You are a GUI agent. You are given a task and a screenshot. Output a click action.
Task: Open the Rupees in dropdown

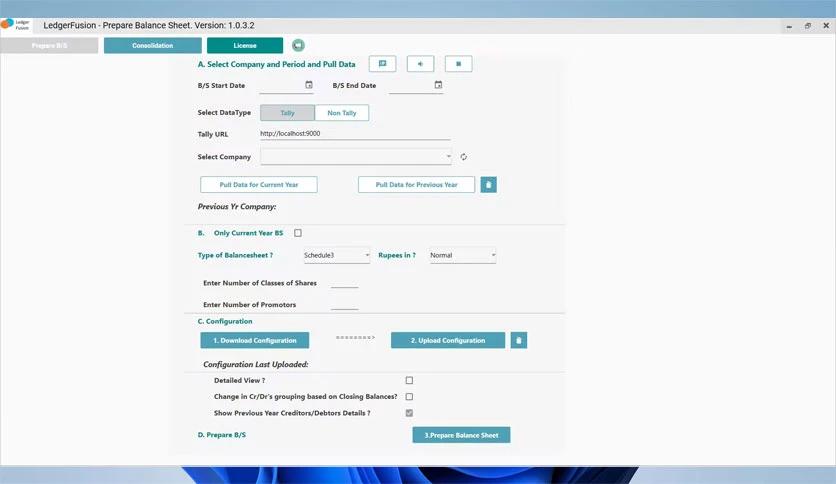click(463, 255)
